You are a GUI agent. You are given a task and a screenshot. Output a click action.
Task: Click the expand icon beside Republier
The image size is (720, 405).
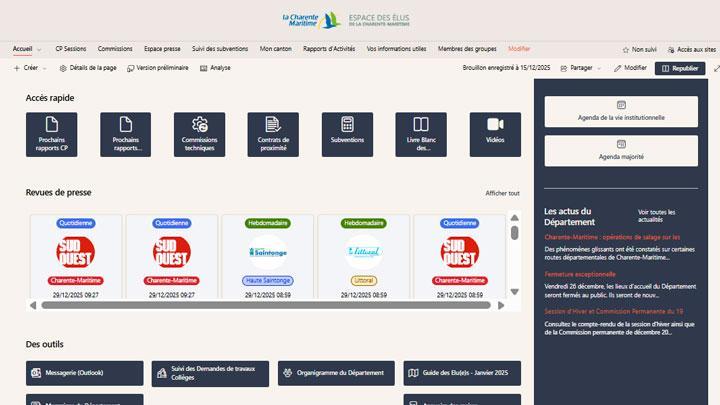716,68
